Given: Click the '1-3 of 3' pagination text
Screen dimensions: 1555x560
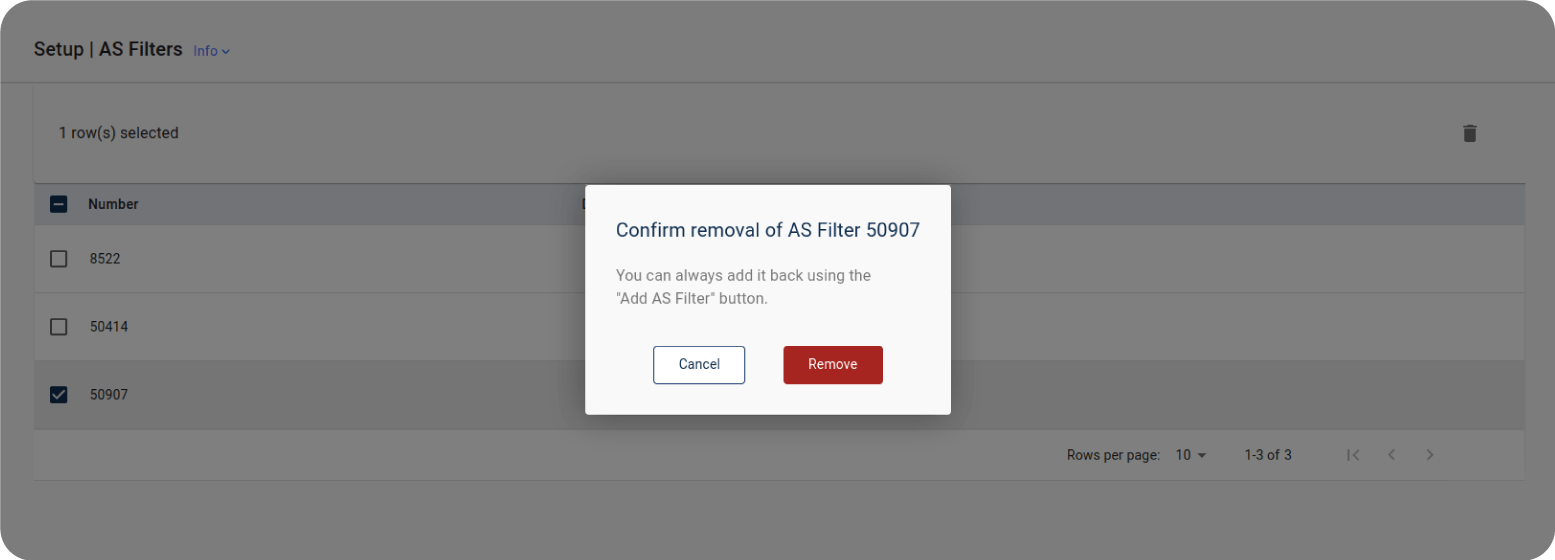Looking at the screenshot, I should (x=1268, y=455).
